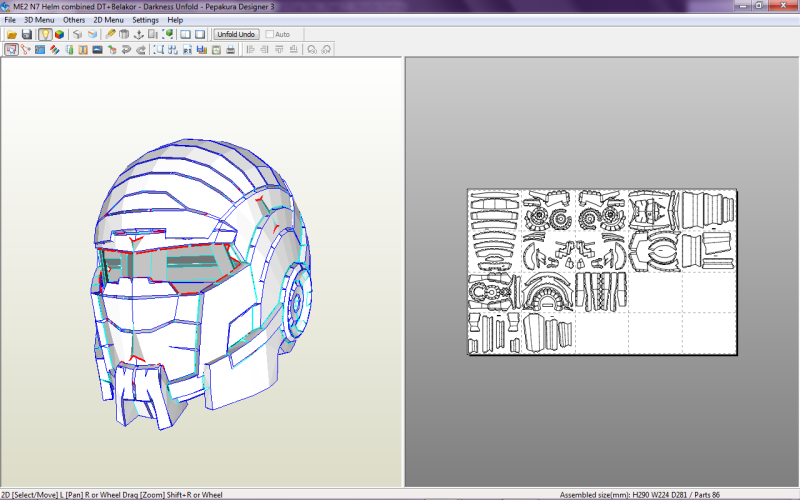Open the 3D Menu
This screenshot has width=800, height=500.
(39, 20)
